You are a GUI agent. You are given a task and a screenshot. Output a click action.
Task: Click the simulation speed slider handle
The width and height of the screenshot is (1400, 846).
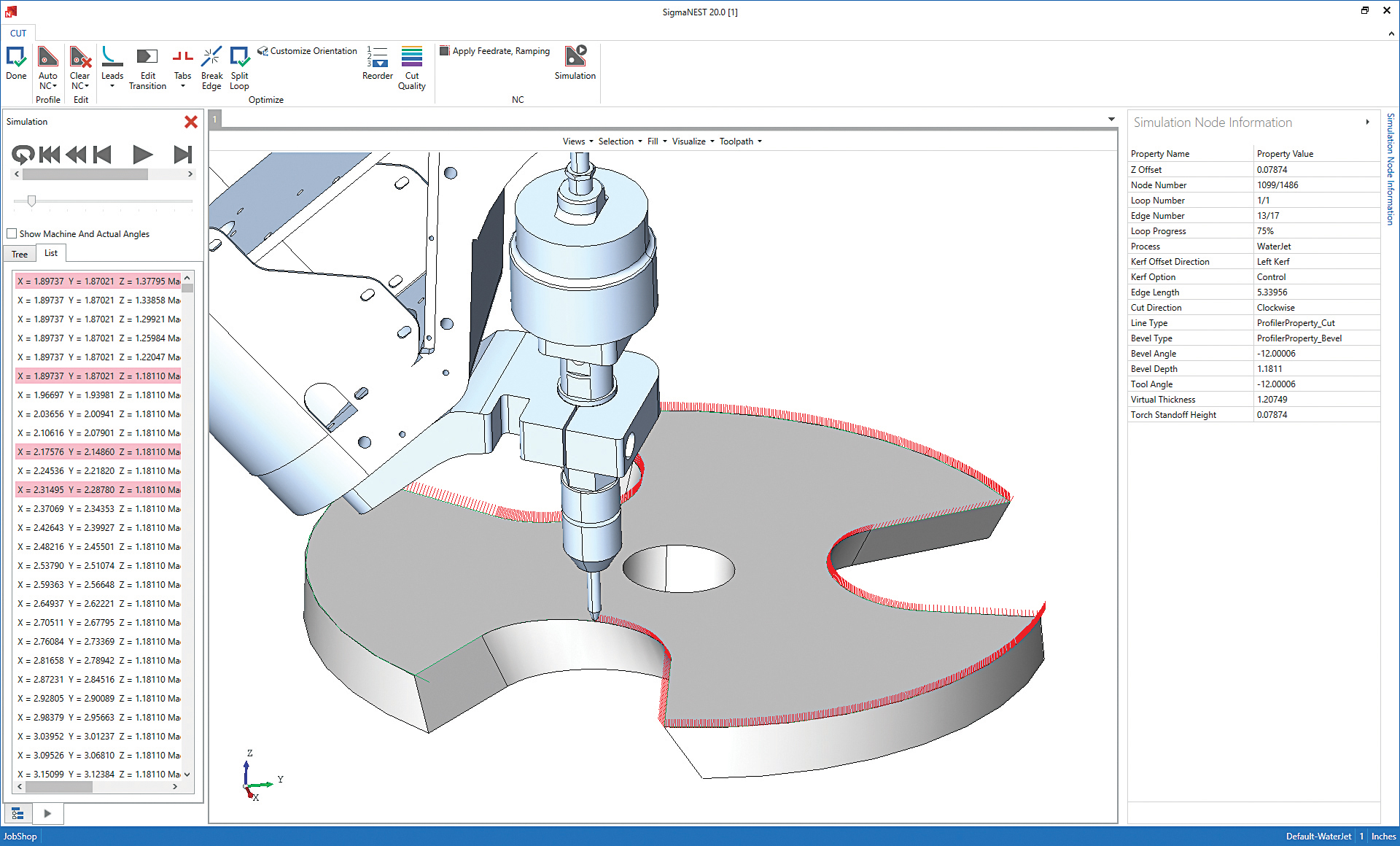pos(31,201)
